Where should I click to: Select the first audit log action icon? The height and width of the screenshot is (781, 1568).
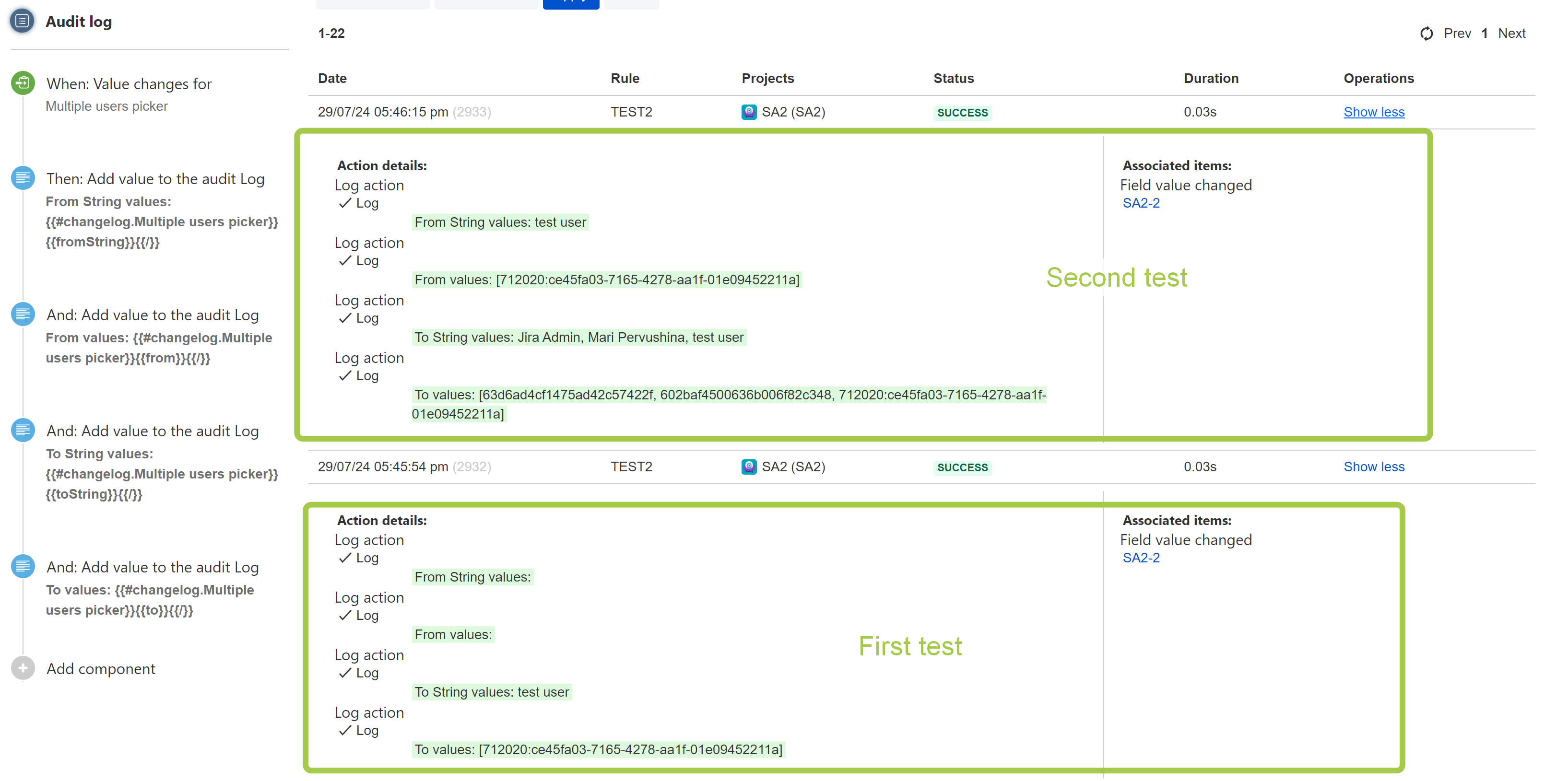[x=23, y=178]
